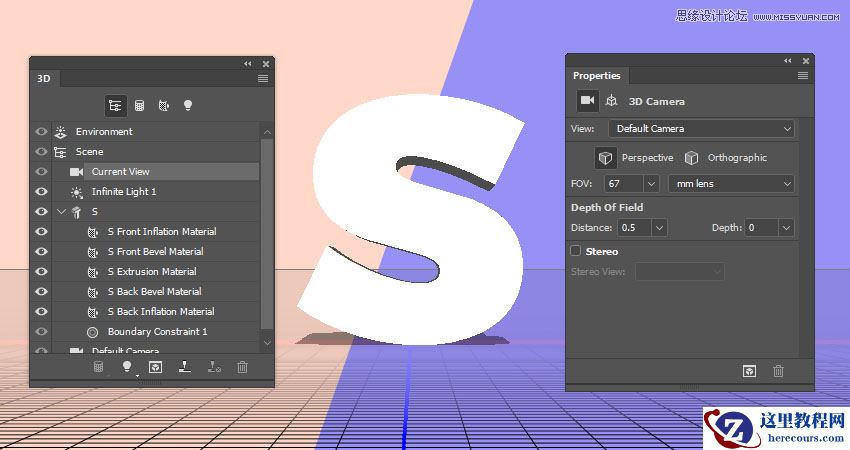This screenshot has height=450, width=850.
Task: Click the render icon in 3D panel footer
Action: click(156, 367)
